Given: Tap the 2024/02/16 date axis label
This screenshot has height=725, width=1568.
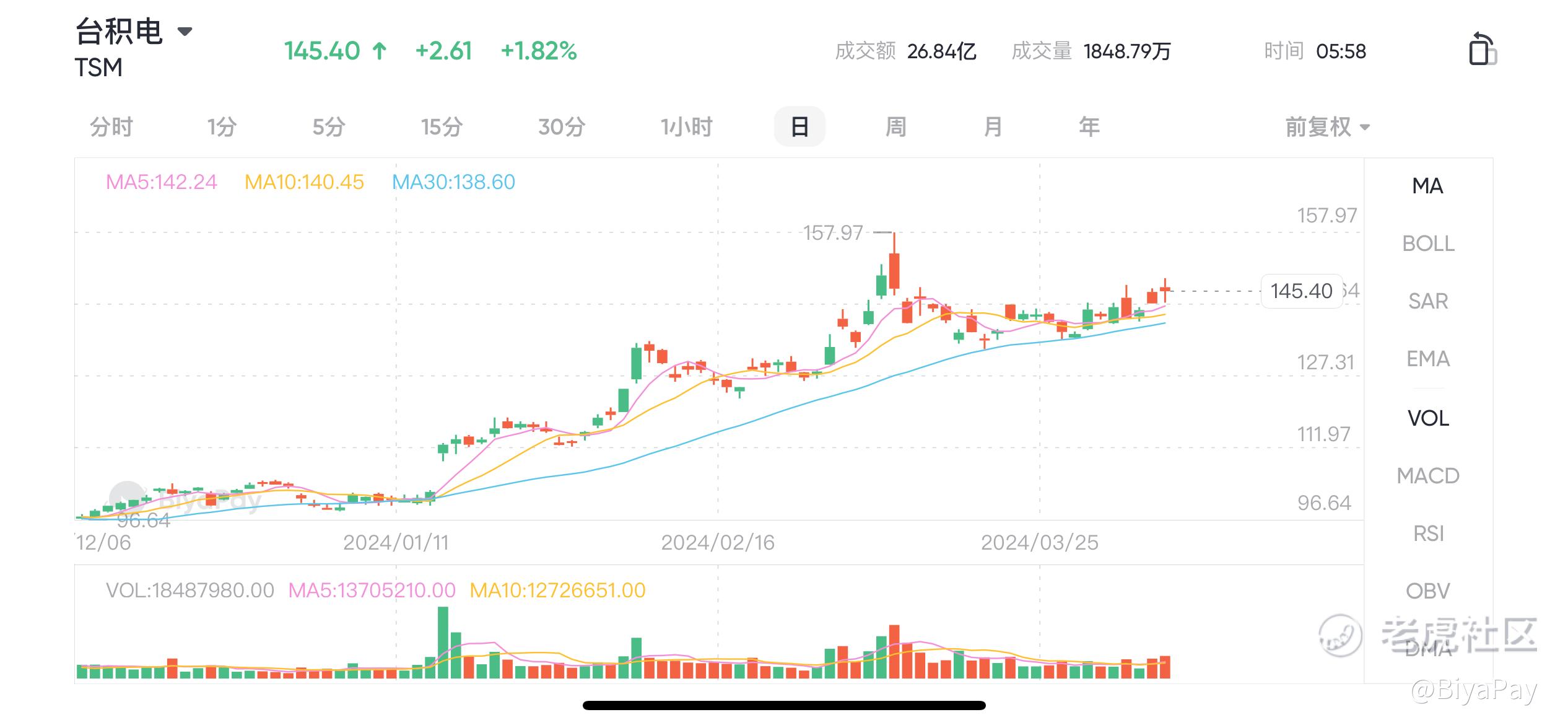Looking at the screenshot, I should coord(718,543).
